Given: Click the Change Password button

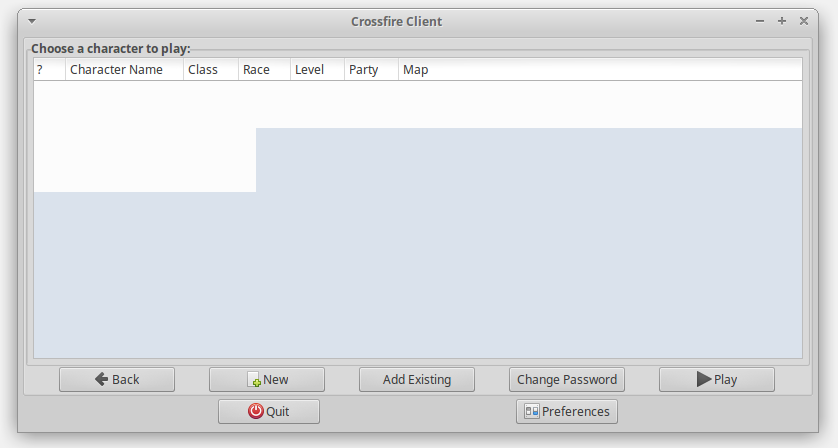Looking at the screenshot, I should (567, 380).
